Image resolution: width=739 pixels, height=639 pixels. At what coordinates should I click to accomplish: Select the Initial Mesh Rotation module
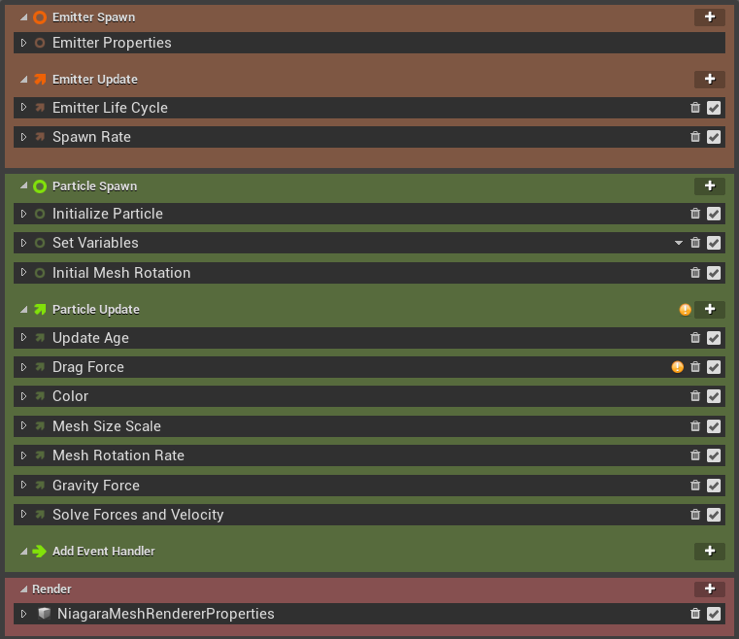coord(121,273)
